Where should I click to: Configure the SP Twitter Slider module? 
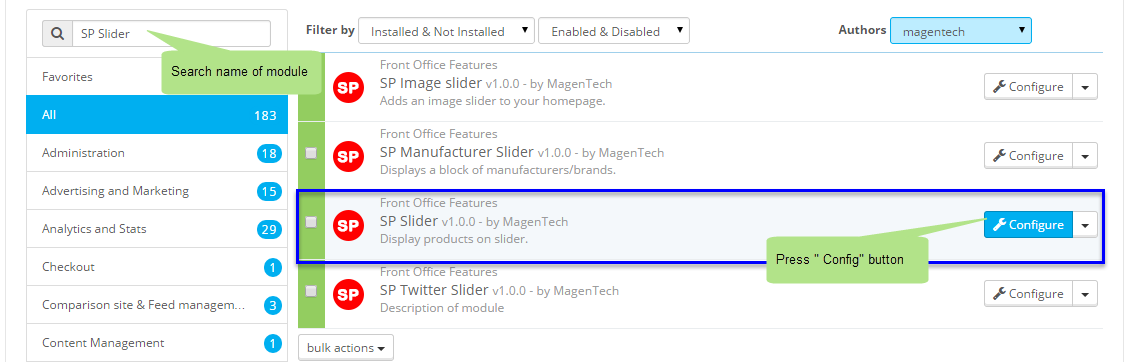(1028, 293)
